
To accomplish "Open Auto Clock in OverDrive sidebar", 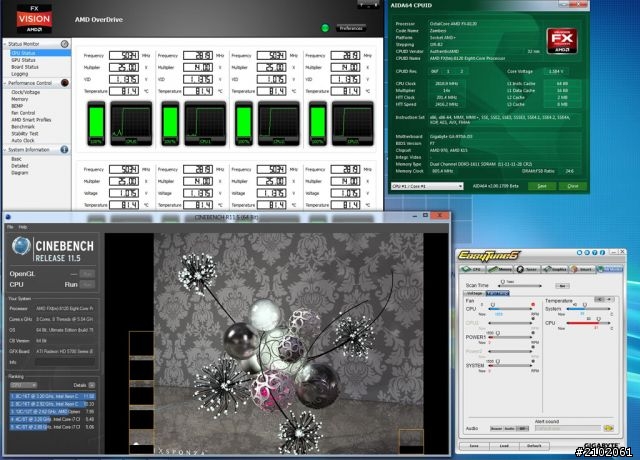I will pos(22,140).
